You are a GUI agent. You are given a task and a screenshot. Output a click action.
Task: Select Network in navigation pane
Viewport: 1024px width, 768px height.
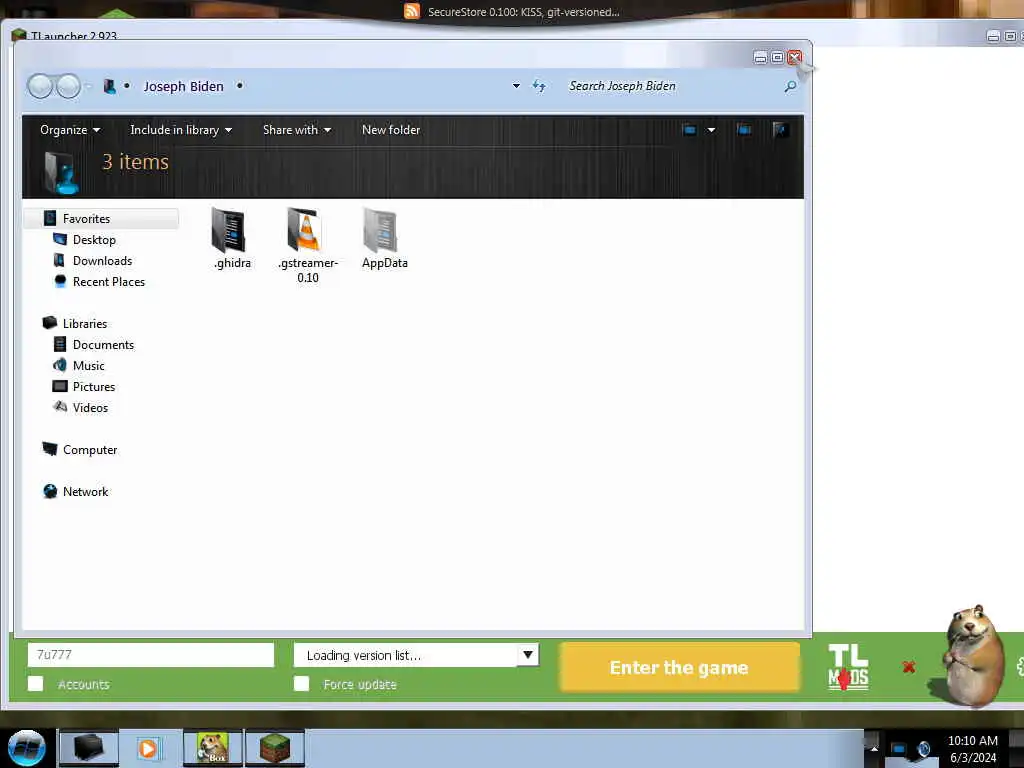pos(85,492)
